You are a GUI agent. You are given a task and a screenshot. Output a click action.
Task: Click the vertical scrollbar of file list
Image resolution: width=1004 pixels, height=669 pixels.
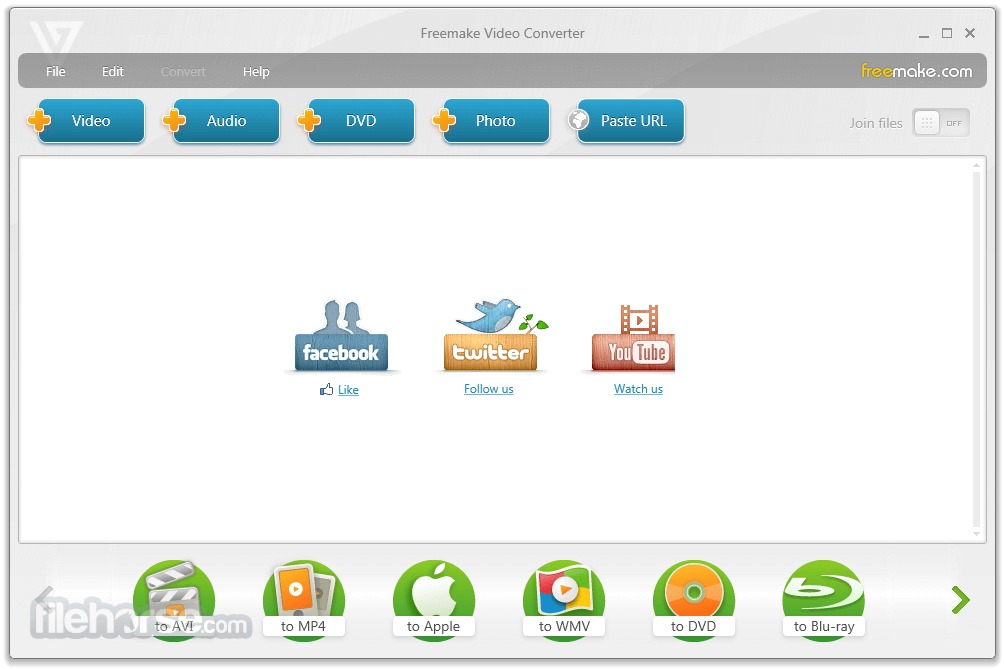(977, 350)
